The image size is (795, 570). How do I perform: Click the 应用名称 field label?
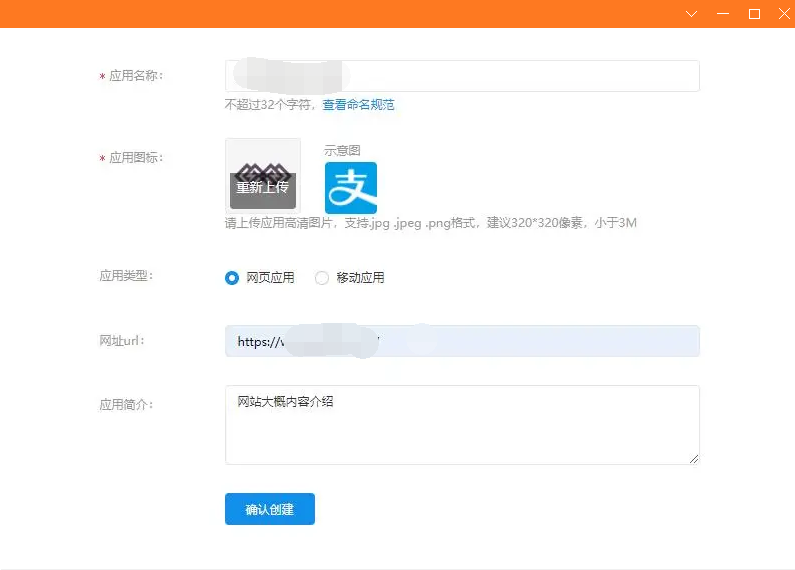pos(135,76)
